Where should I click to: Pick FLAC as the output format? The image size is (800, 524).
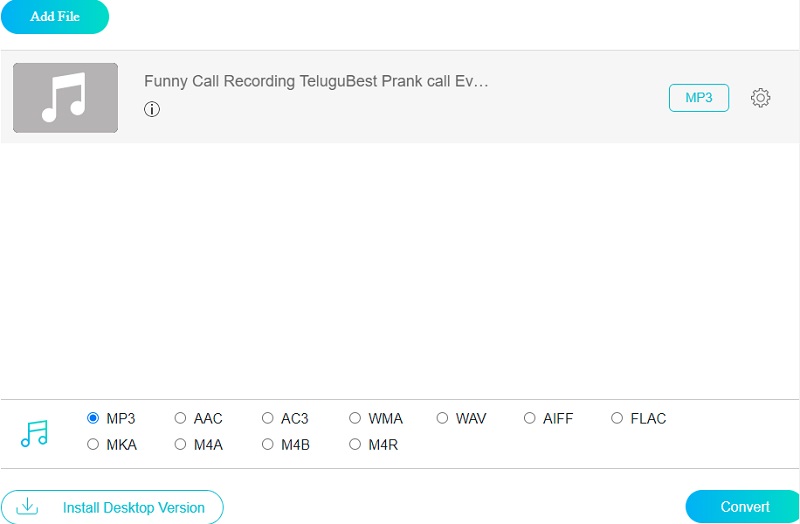click(x=617, y=419)
